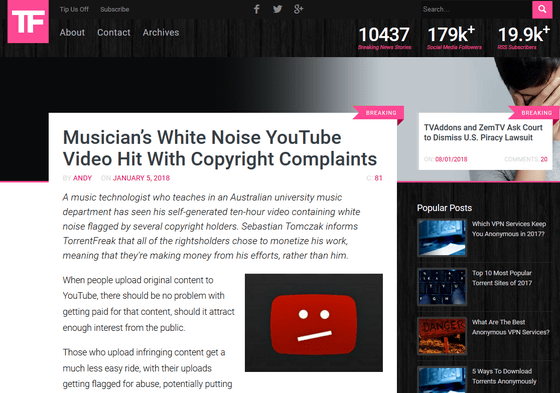The image size is (560, 393).
Task: Click the article title about White Noise
Action: click(220, 148)
